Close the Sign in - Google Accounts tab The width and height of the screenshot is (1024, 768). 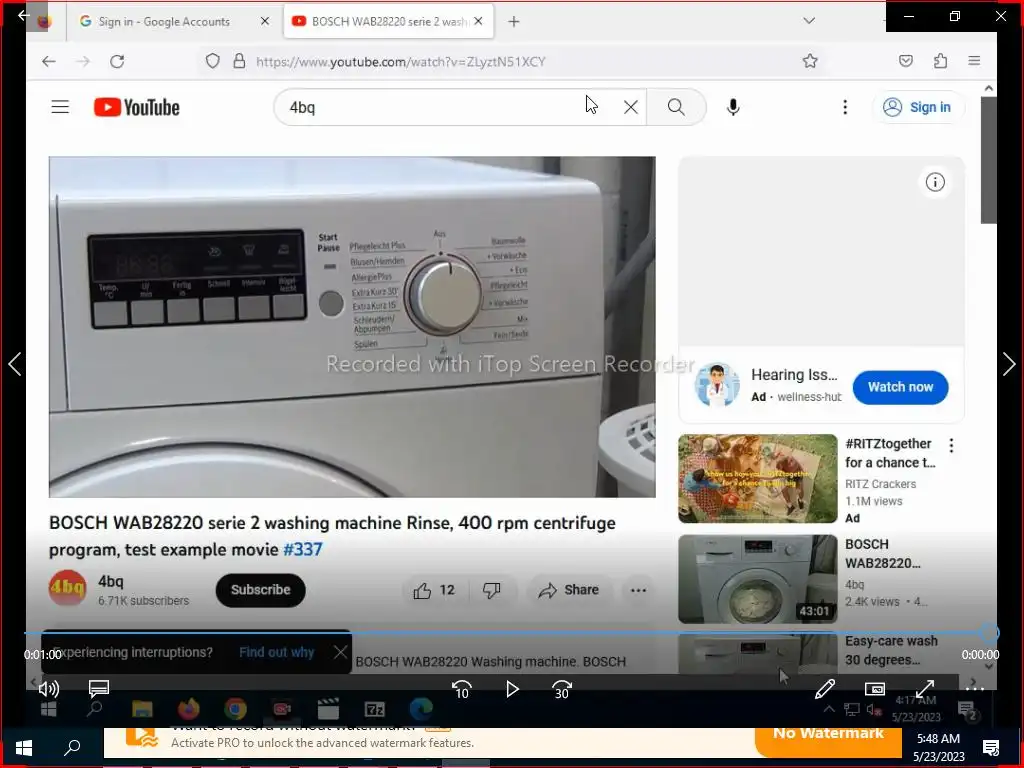[x=264, y=22]
